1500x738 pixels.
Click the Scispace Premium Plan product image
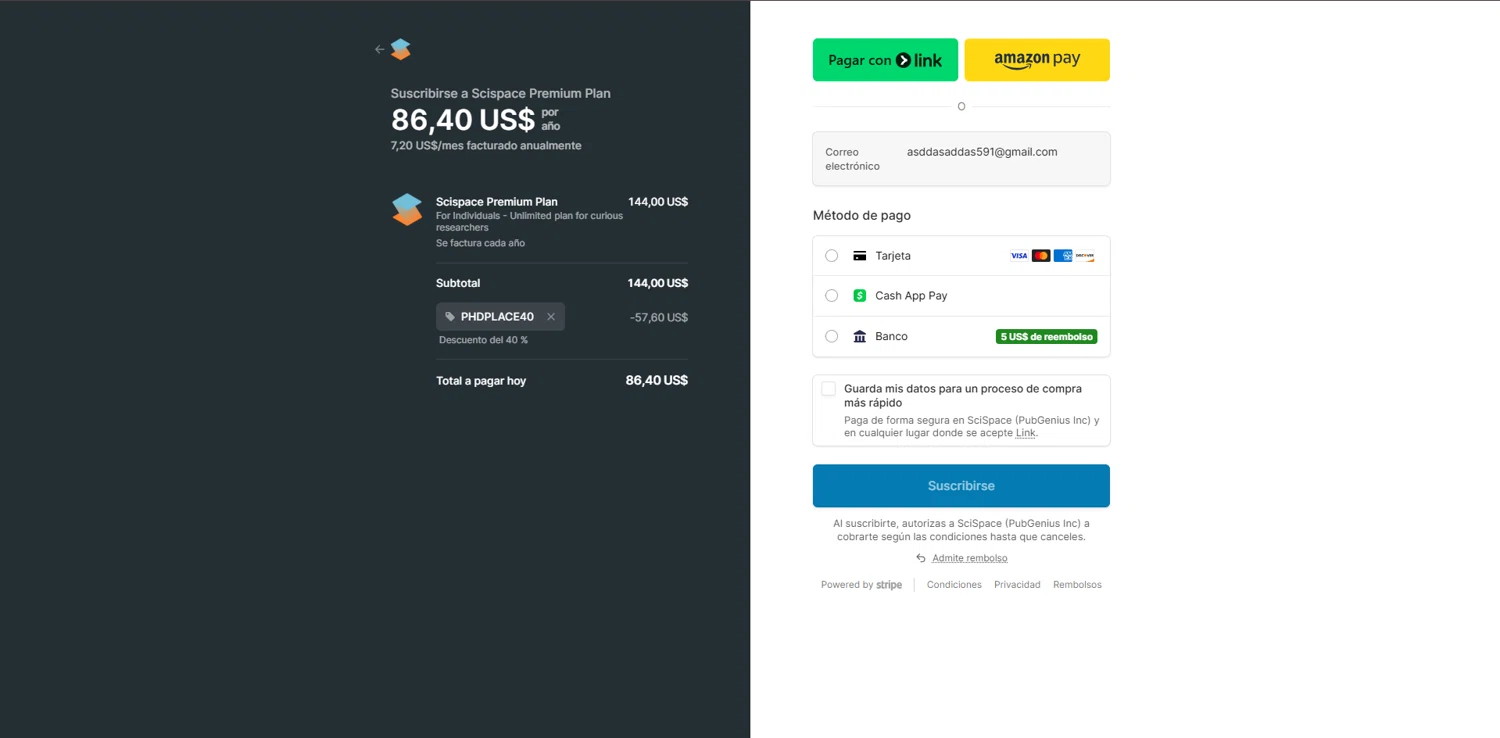tap(407, 209)
